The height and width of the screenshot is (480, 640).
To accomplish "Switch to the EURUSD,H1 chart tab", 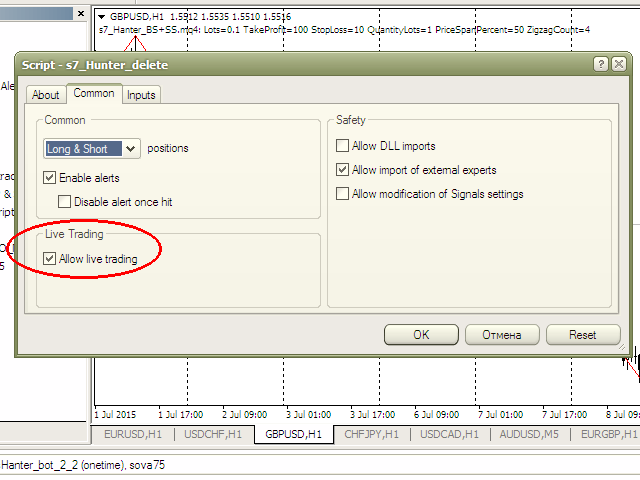I will pos(133,434).
